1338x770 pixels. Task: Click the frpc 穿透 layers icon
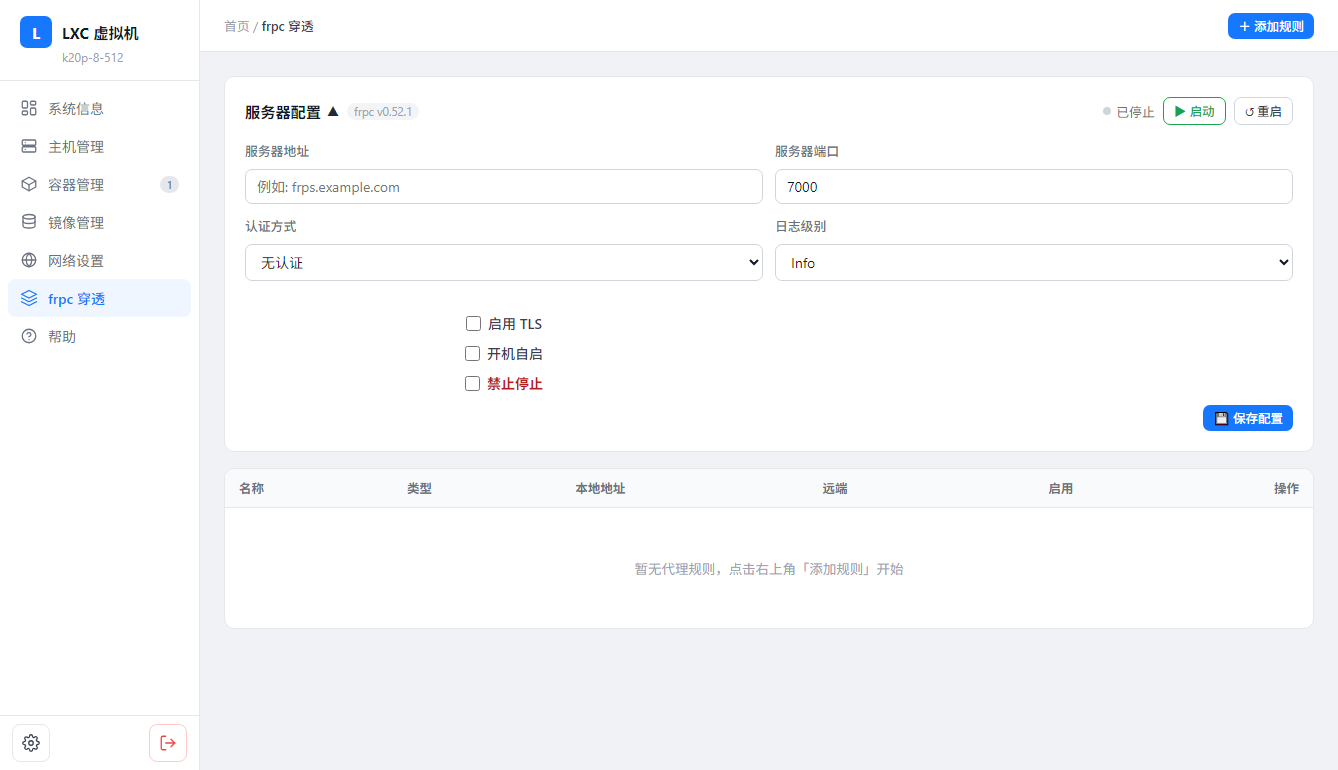point(29,298)
